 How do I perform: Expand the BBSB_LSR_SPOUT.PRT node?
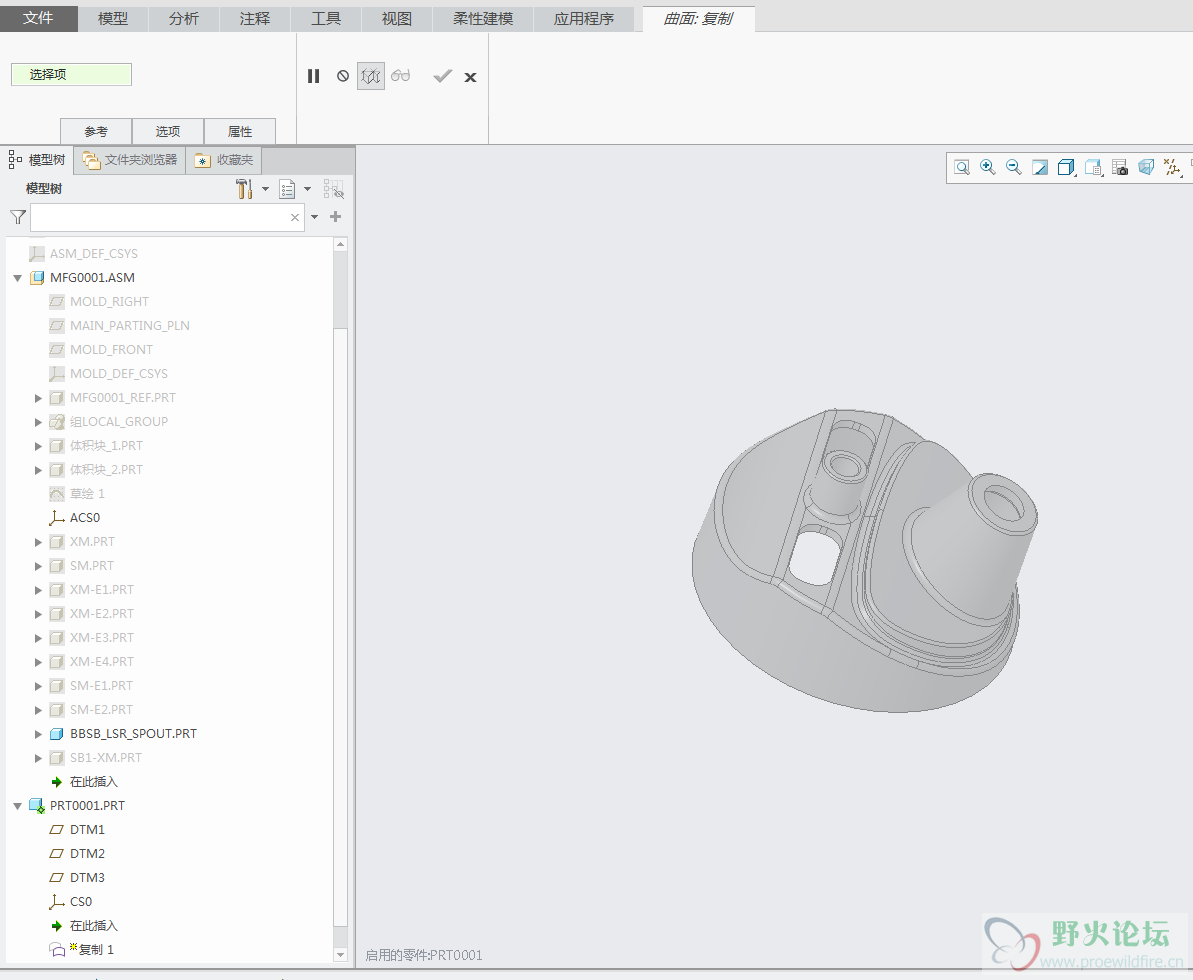[x=38, y=734]
